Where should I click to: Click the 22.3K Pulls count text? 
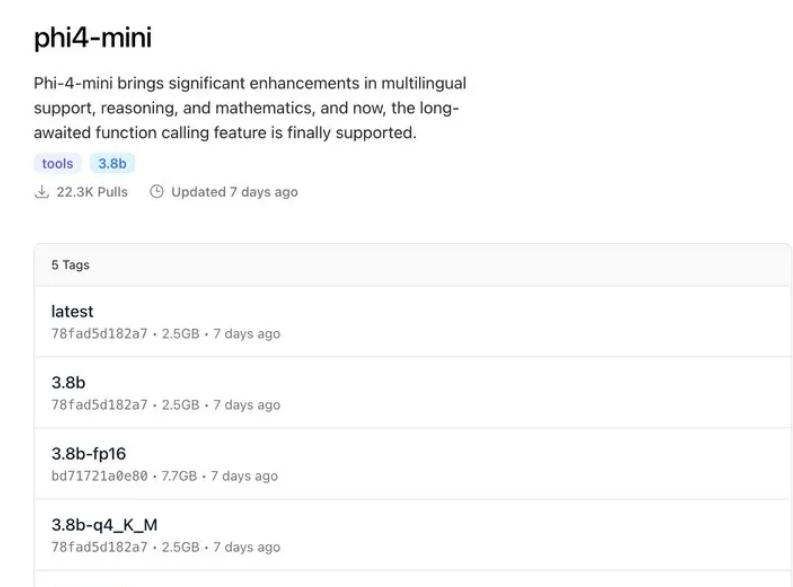[92, 192]
